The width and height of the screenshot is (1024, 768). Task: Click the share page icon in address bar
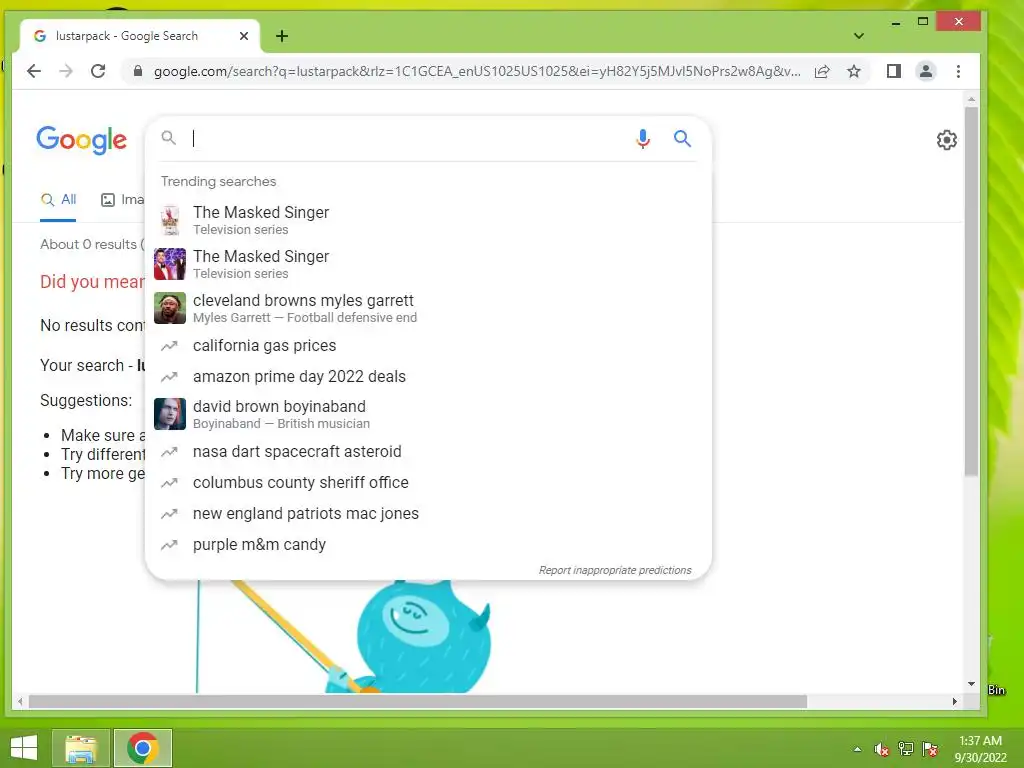pyautogui.click(x=822, y=71)
